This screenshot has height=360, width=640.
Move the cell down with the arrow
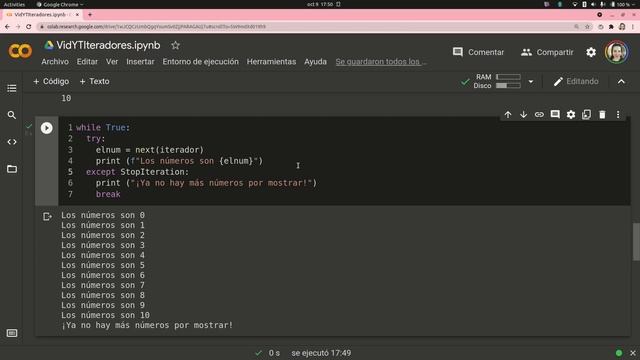(x=523, y=115)
